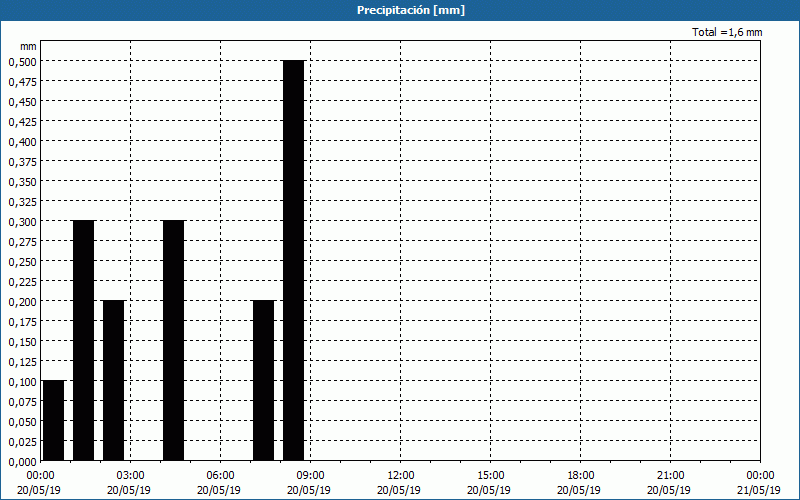Screen dimensions: 800x500
Task: Select the y-axis value 0,325
Action: tap(22, 202)
